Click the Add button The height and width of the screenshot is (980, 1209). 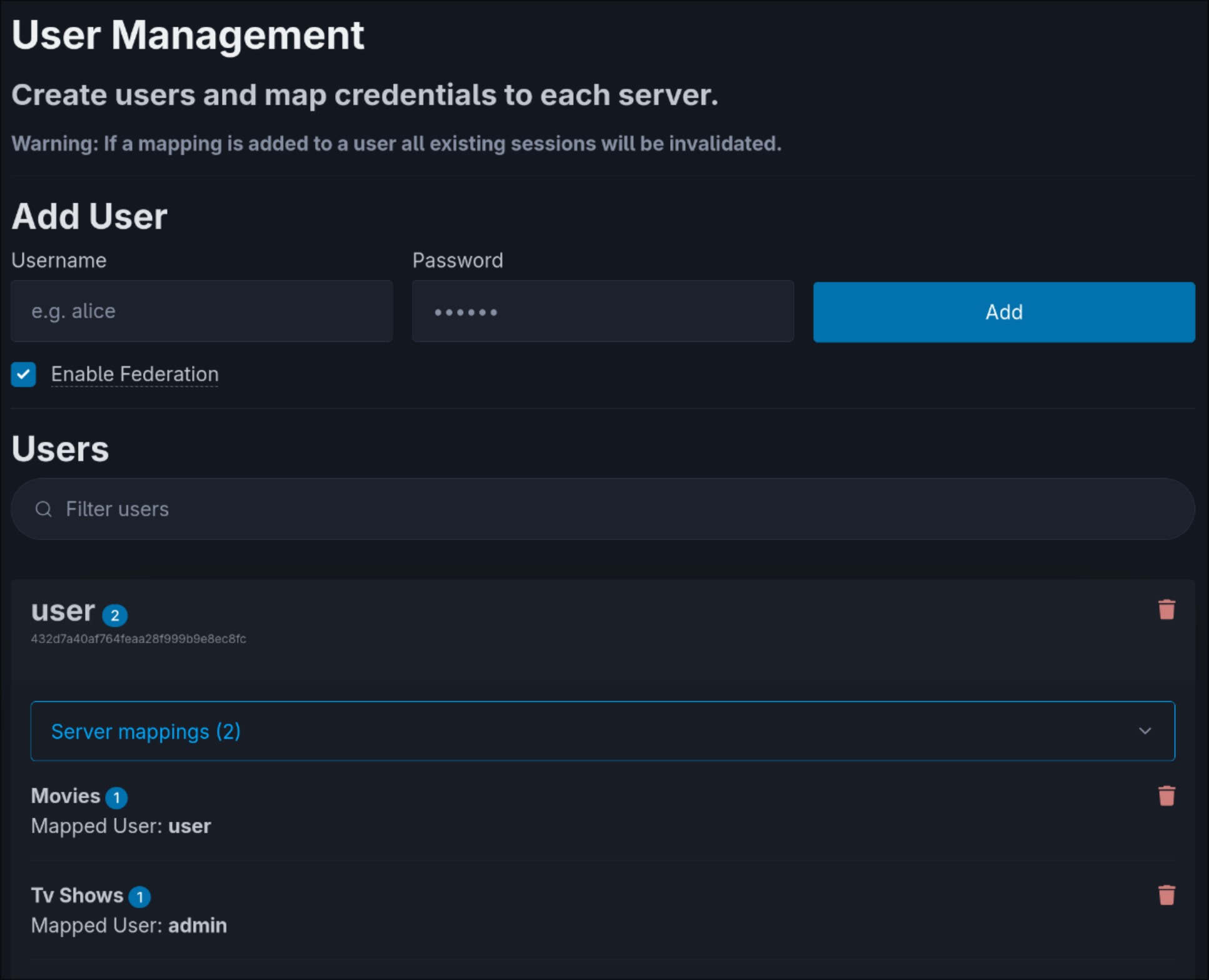pyautogui.click(x=1003, y=312)
